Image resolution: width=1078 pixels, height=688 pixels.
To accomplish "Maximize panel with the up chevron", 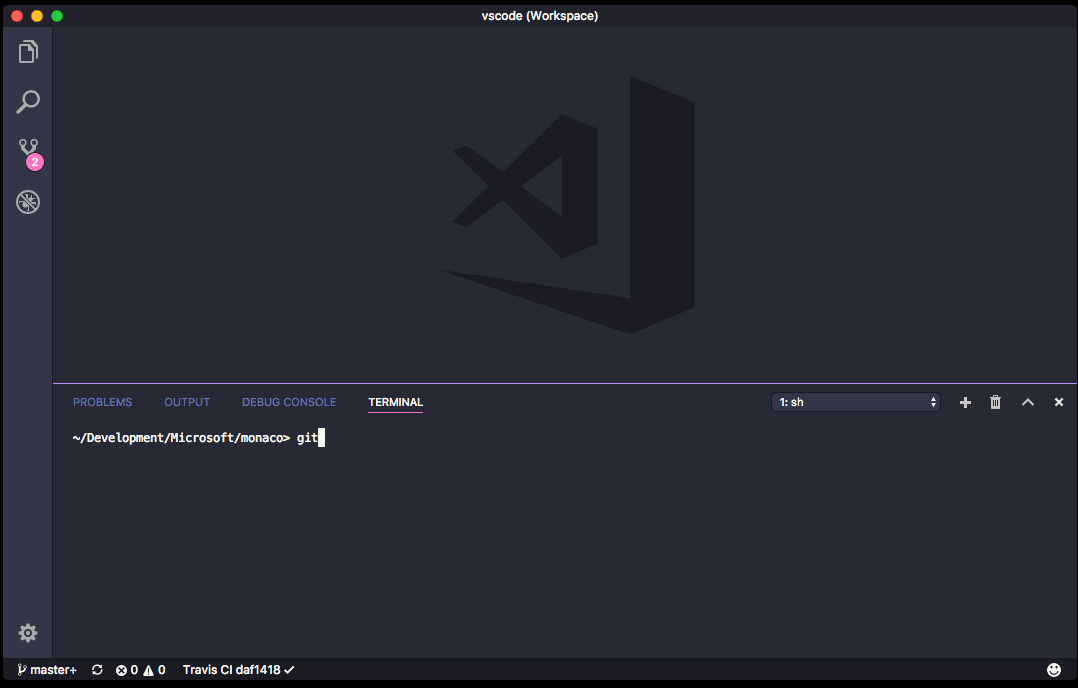I will 1028,403.
